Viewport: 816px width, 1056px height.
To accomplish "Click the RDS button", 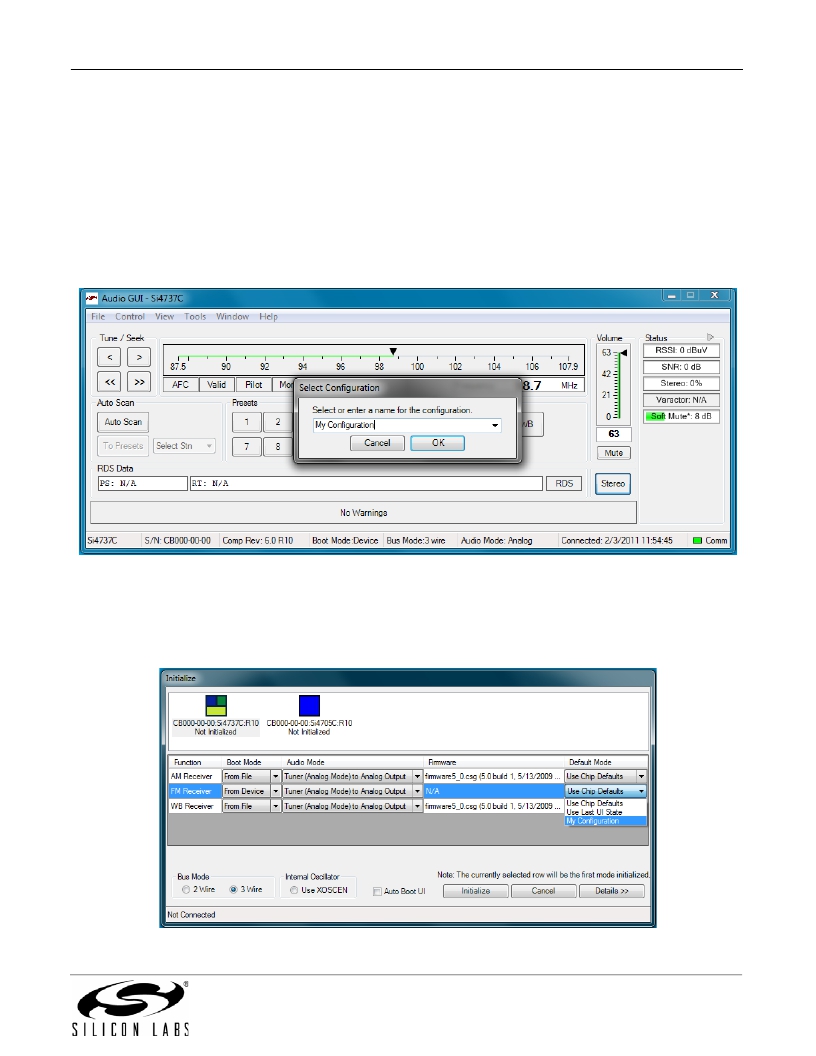I will click(564, 484).
